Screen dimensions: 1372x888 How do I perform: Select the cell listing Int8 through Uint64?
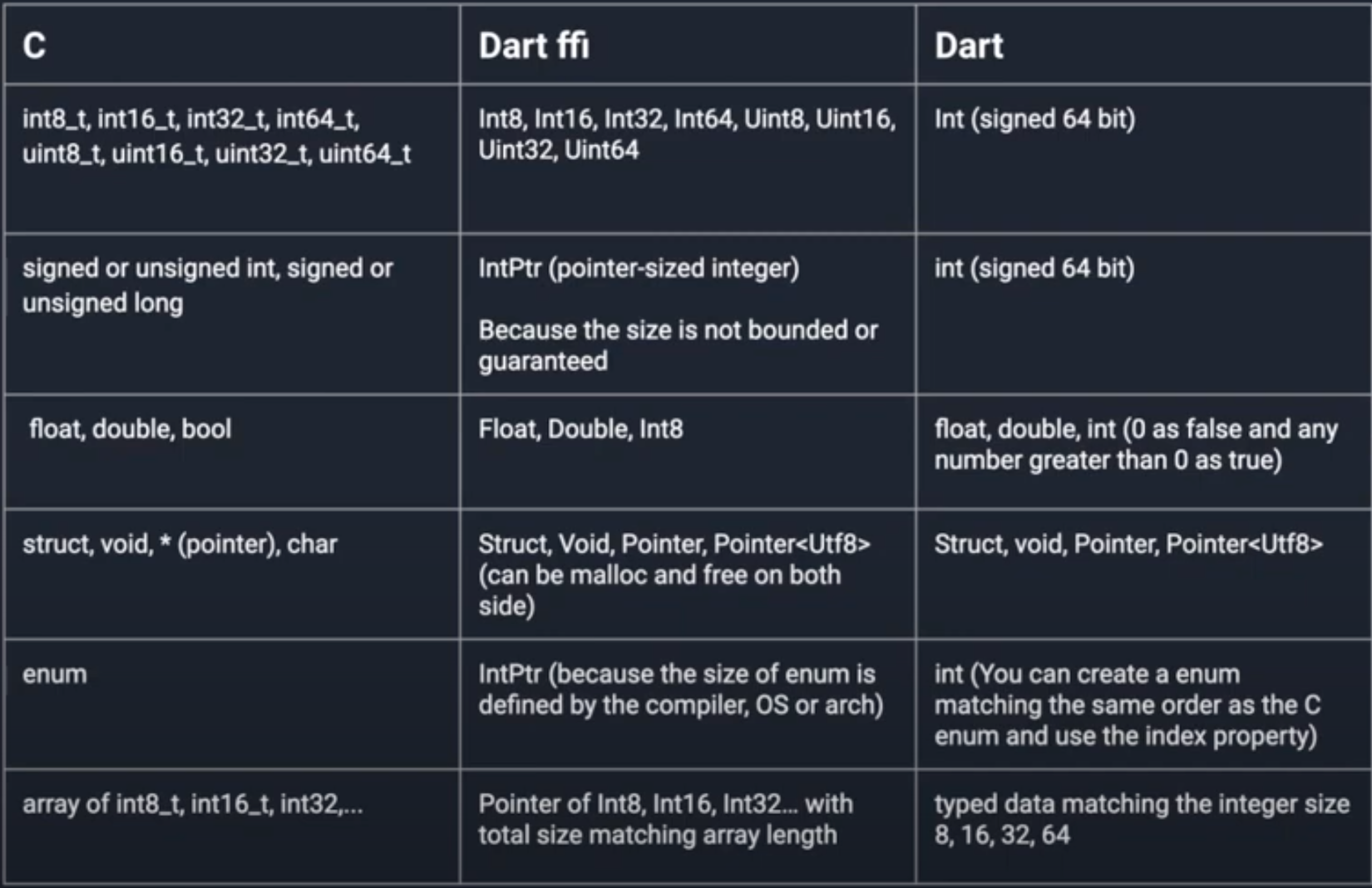tap(686, 134)
